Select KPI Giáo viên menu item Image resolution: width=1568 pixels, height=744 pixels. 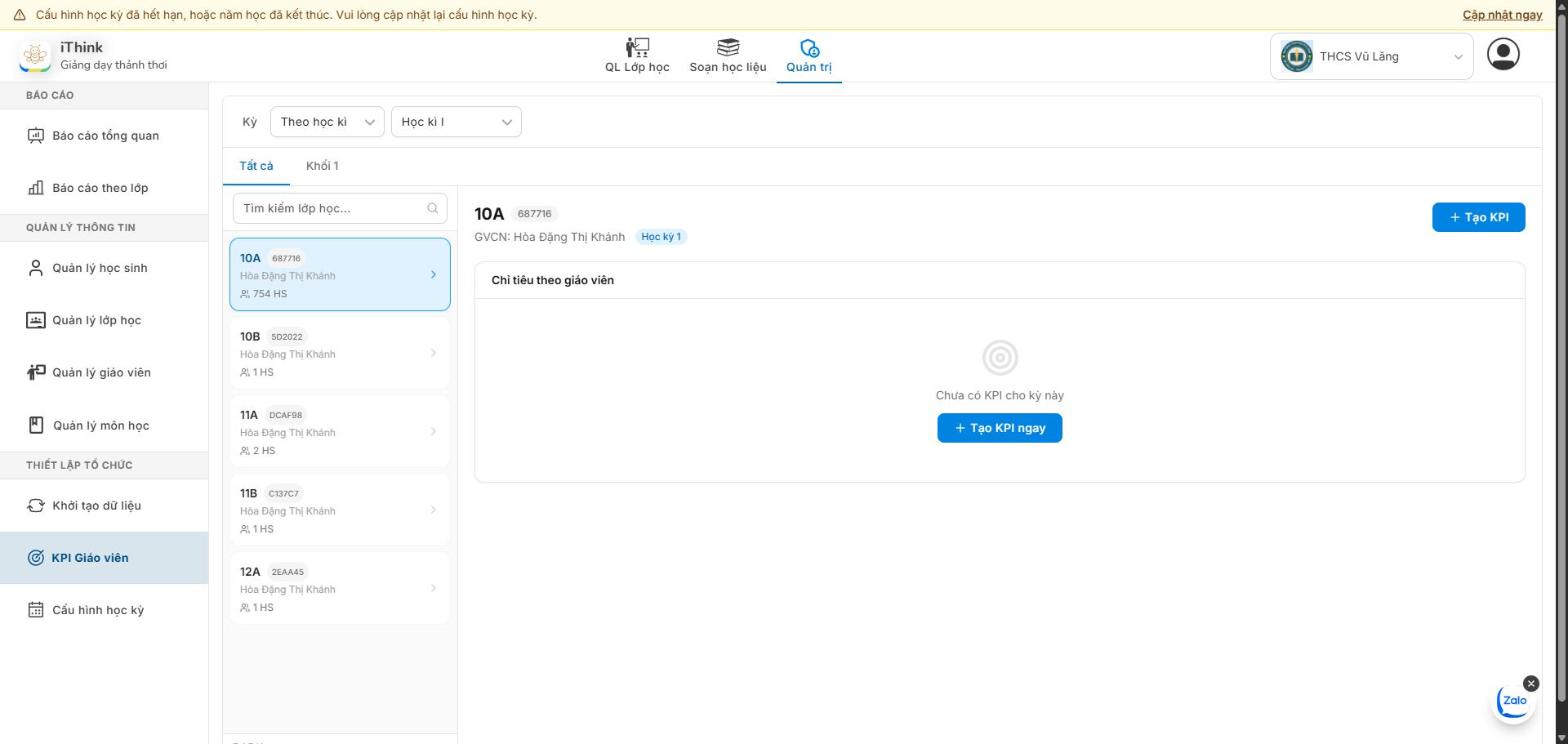coord(104,558)
